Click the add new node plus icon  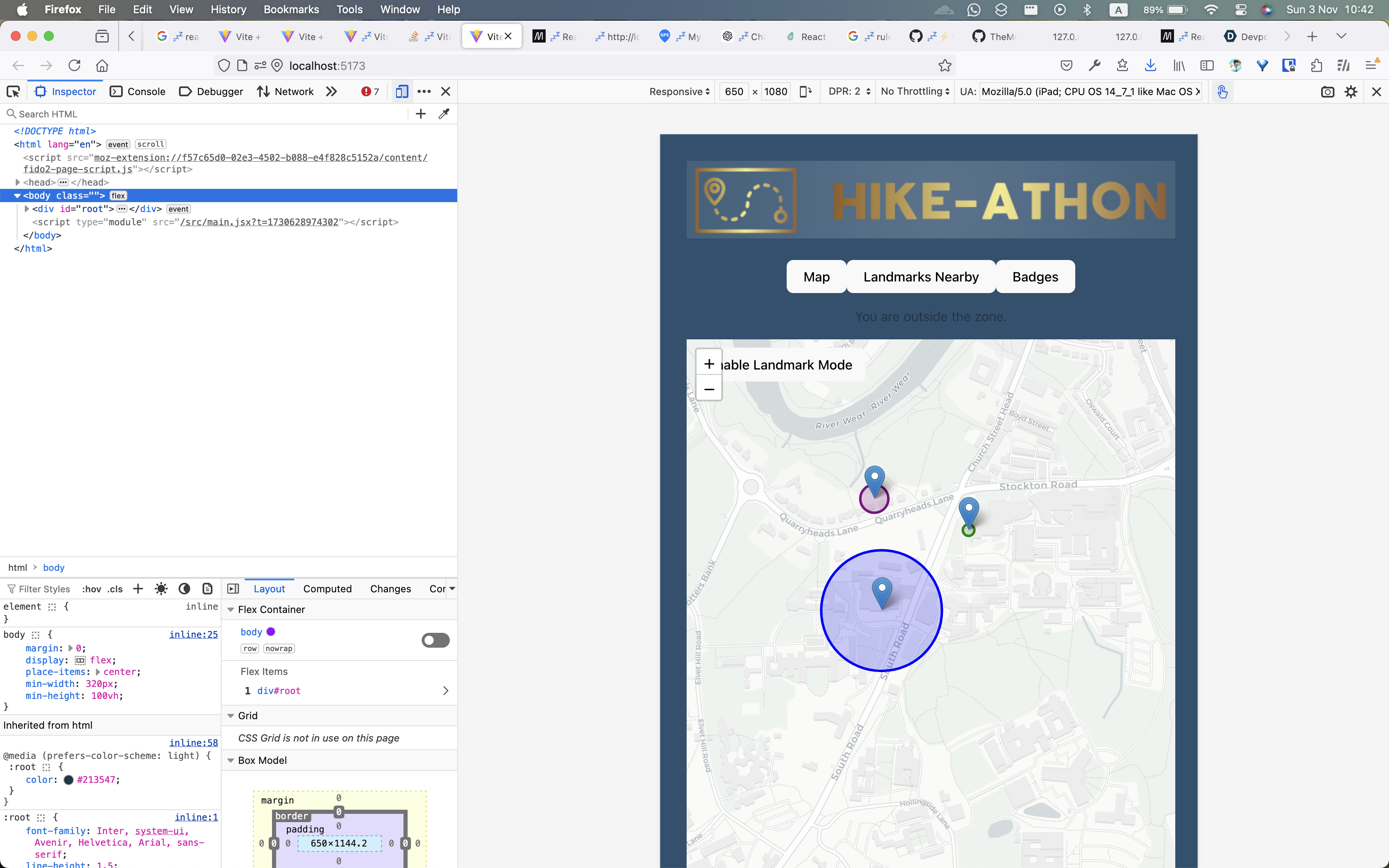(421, 114)
